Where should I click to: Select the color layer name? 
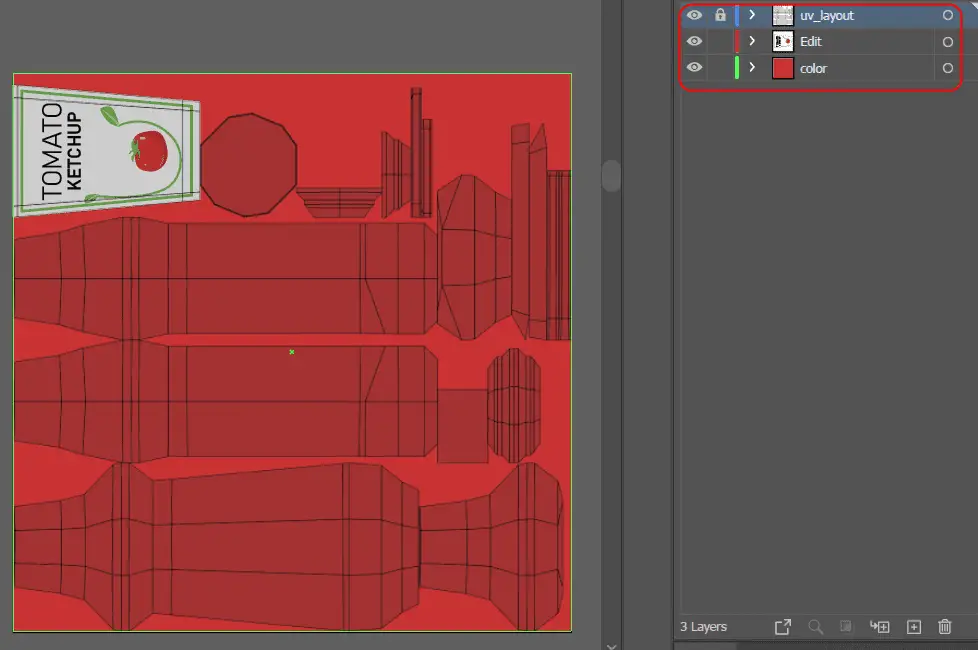point(813,69)
